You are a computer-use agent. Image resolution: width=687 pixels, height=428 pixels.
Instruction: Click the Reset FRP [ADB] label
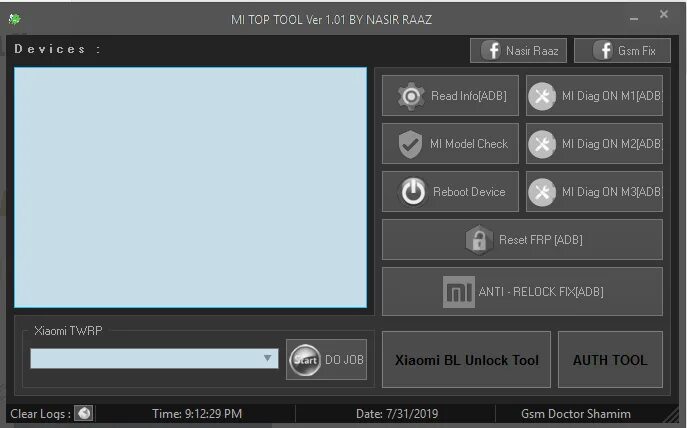pyautogui.click(x=541, y=240)
